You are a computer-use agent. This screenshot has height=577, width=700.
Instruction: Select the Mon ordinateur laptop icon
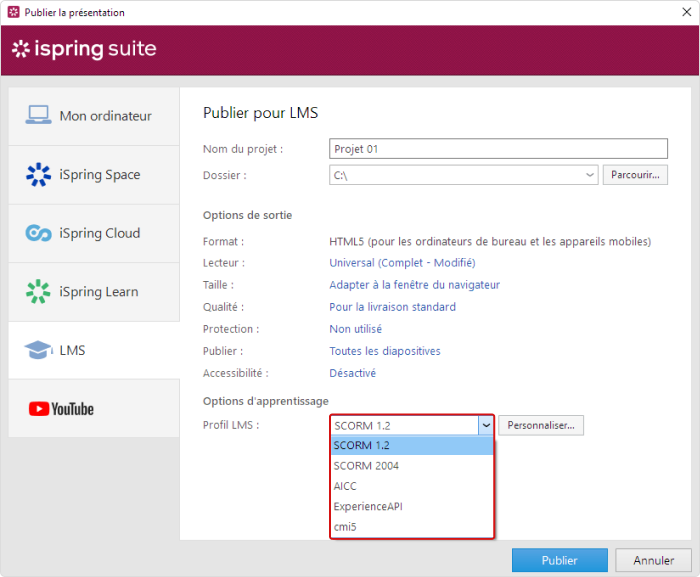click(x=38, y=115)
